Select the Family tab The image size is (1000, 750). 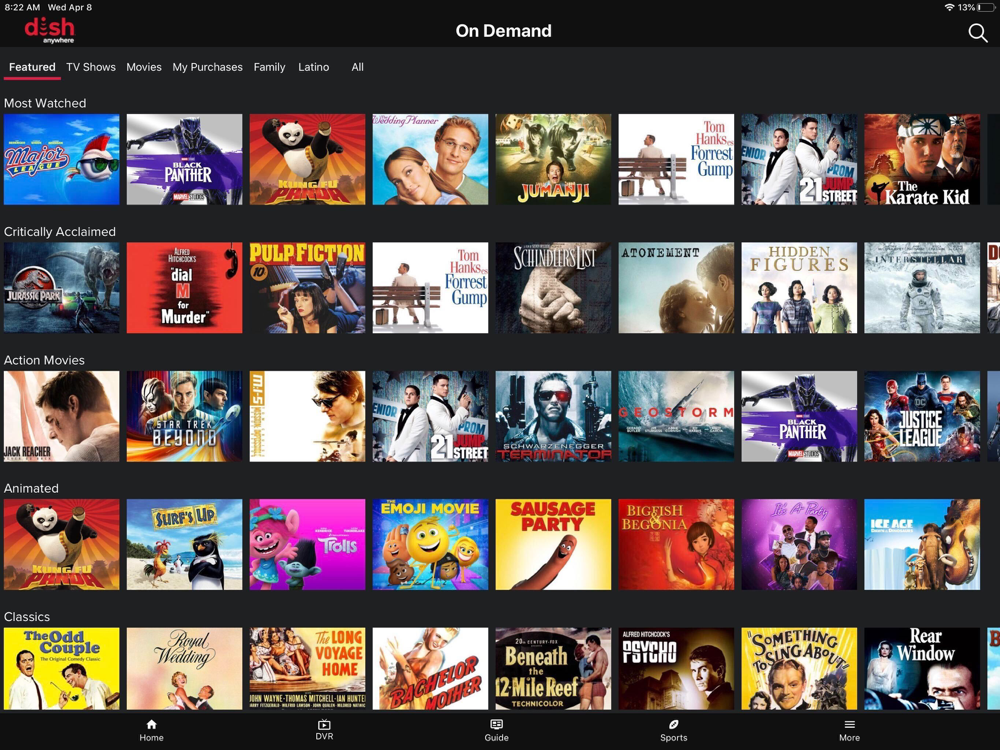coord(269,67)
